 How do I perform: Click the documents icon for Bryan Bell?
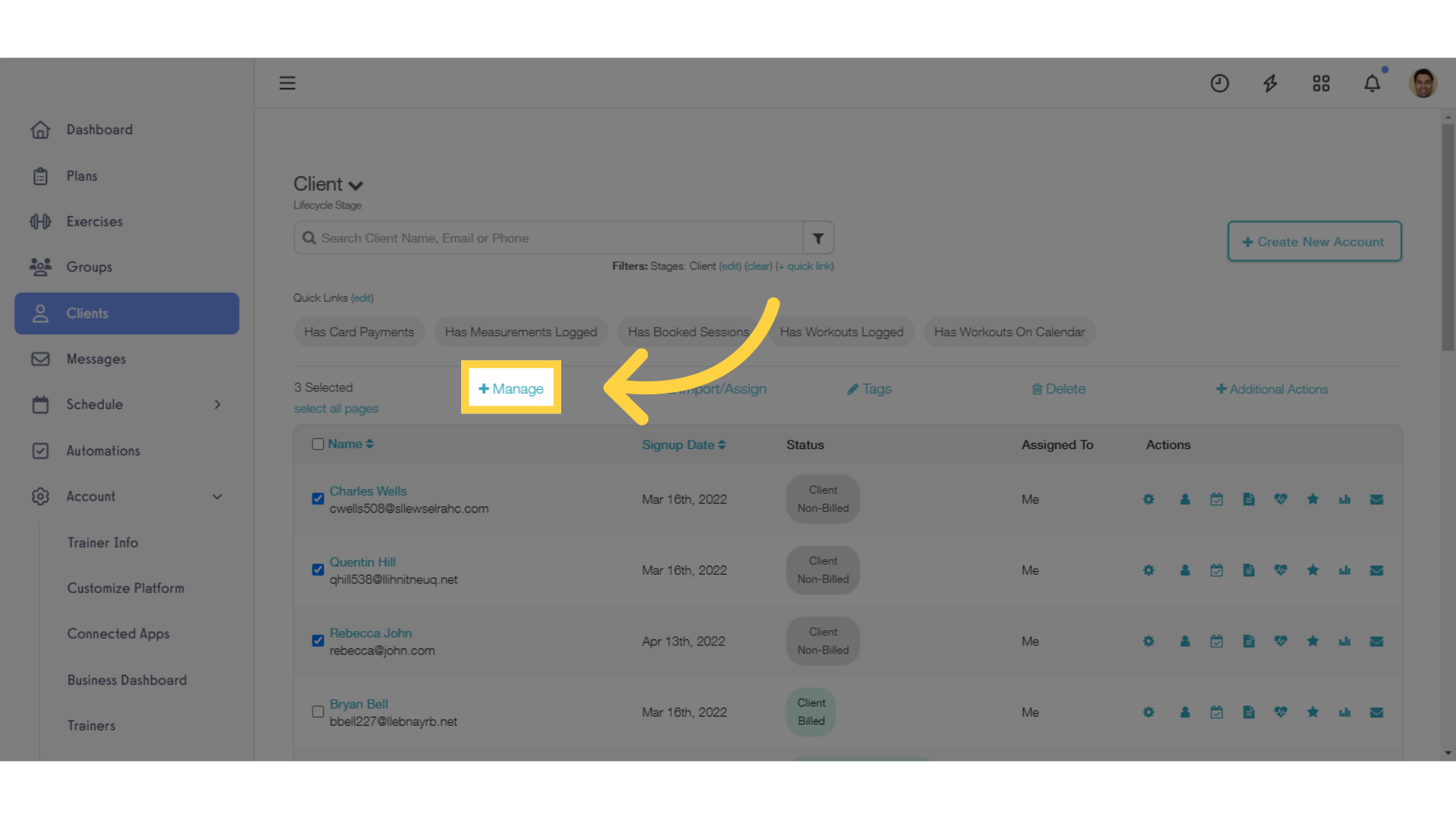(x=1249, y=712)
